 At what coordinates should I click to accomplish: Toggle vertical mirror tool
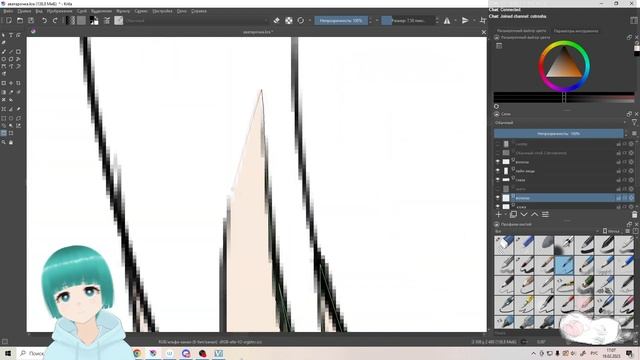pos(465,20)
